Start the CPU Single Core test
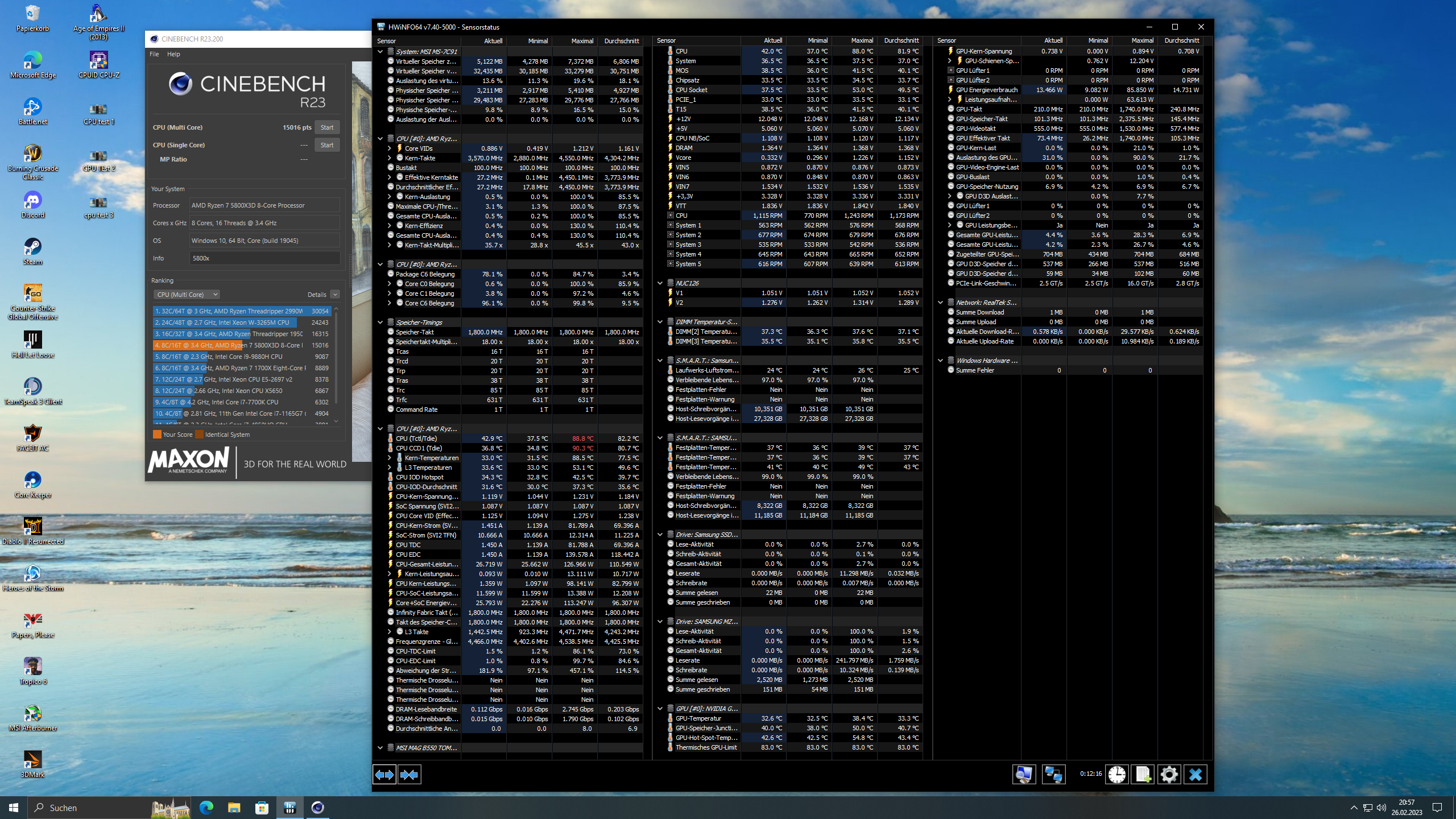 pos(327,145)
